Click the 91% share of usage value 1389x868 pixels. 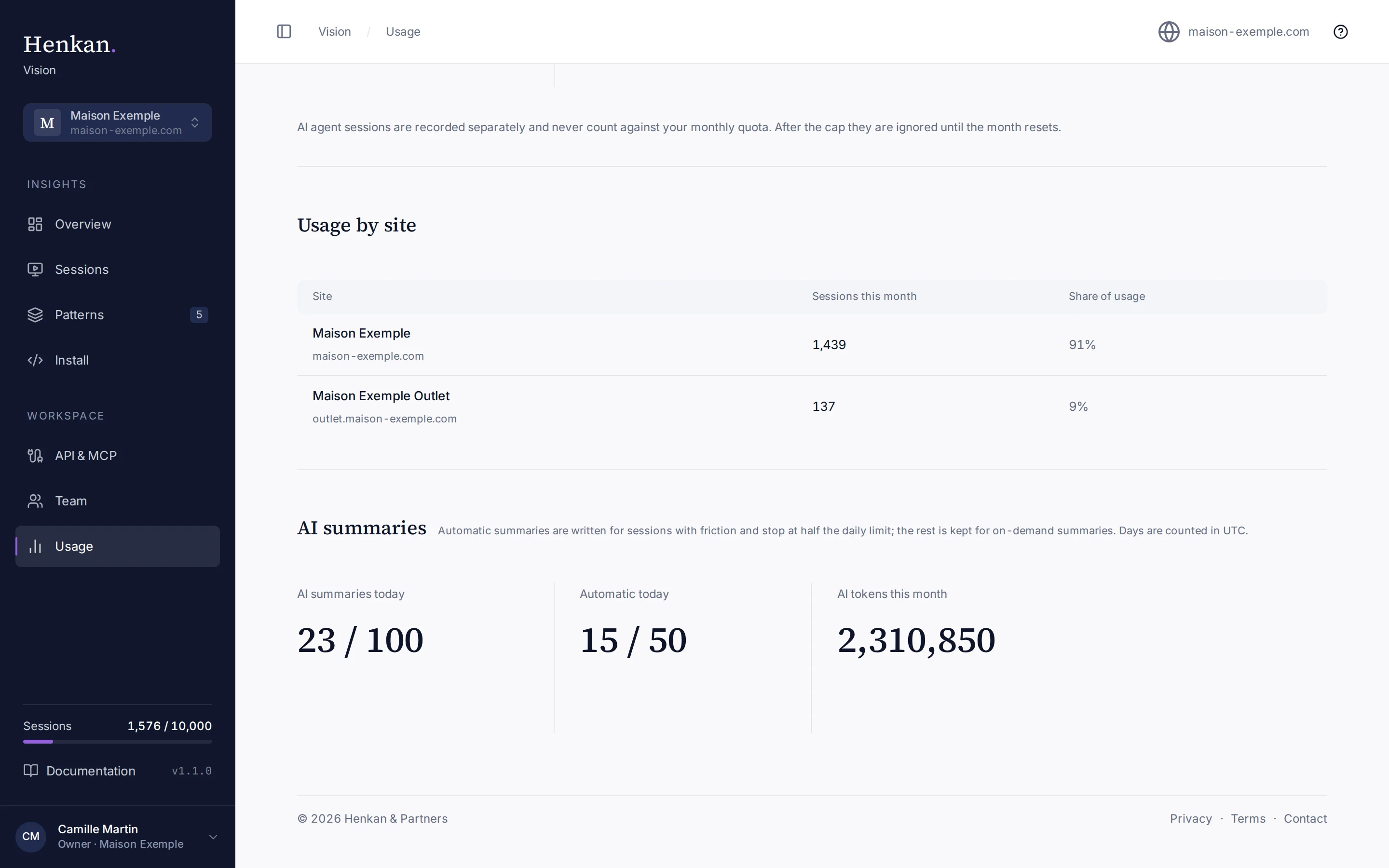pos(1082,345)
